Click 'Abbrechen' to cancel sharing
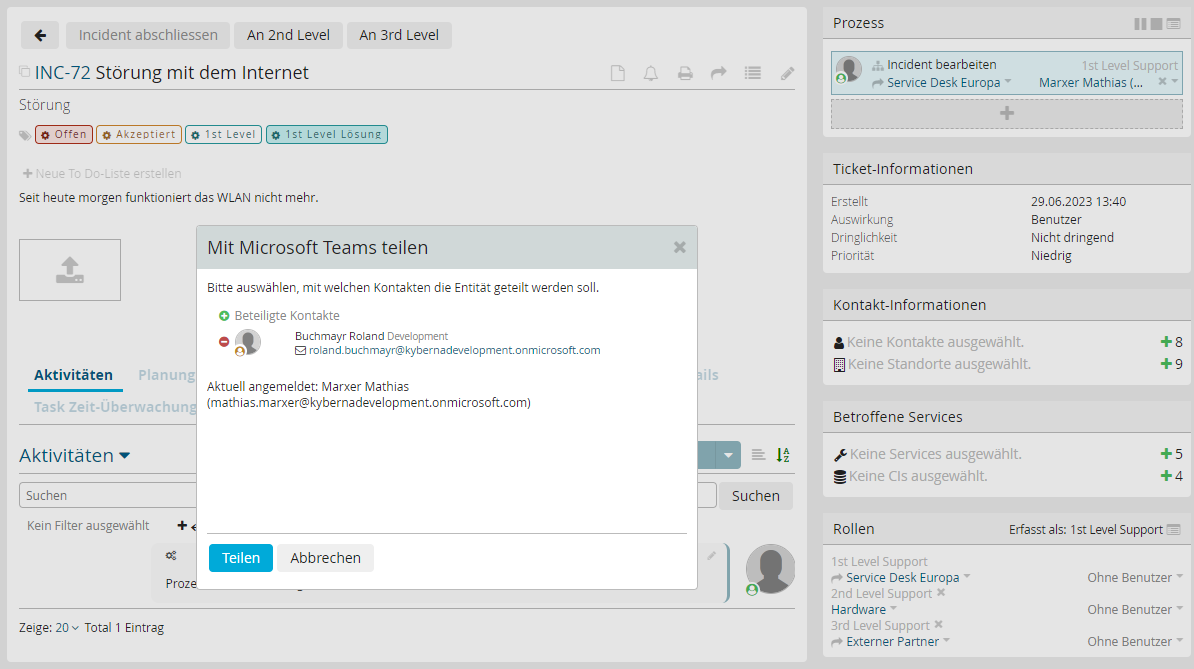This screenshot has height=669, width=1194. [x=325, y=558]
